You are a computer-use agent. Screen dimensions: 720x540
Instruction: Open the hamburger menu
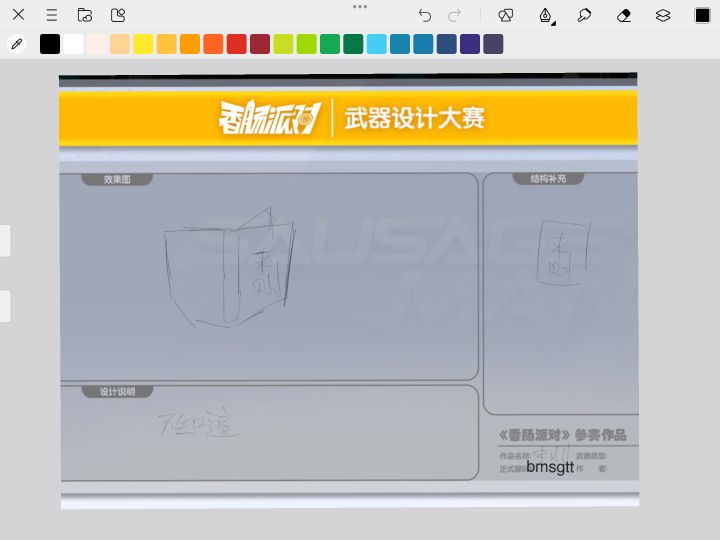52,15
